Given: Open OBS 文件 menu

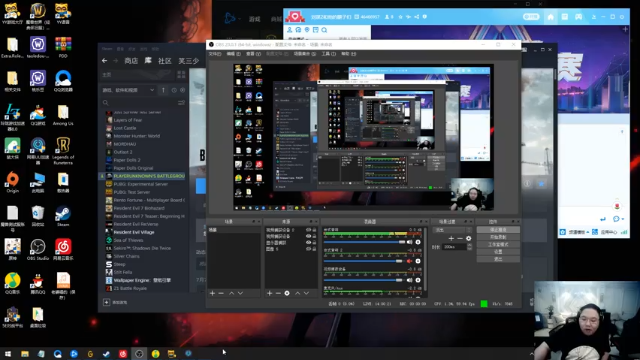Looking at the screenshot, I should [215, 54].
